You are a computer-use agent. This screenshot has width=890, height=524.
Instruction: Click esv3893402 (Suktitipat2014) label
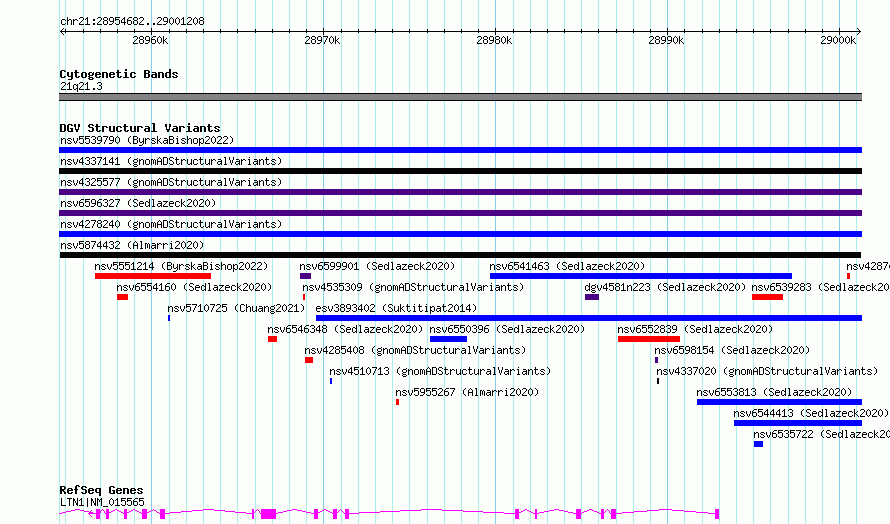point(396,308)
